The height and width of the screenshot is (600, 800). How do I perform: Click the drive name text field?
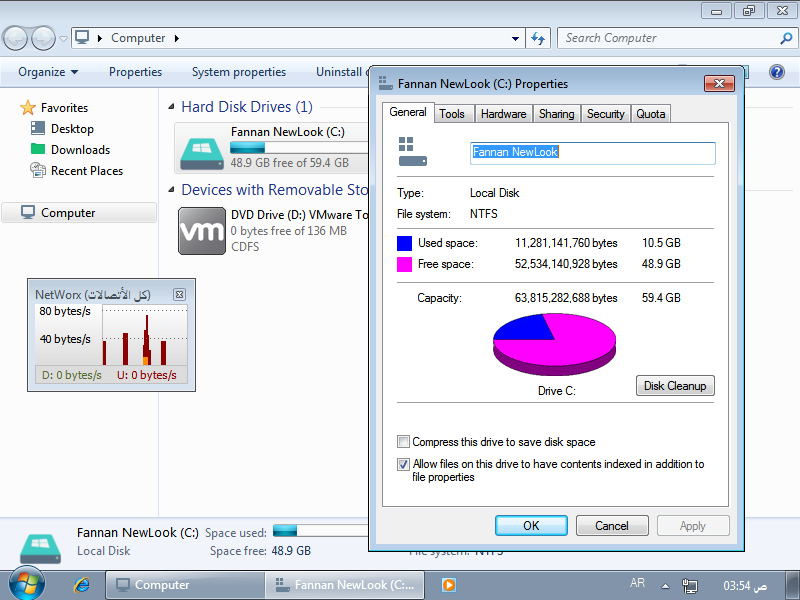tap(592, 153)
